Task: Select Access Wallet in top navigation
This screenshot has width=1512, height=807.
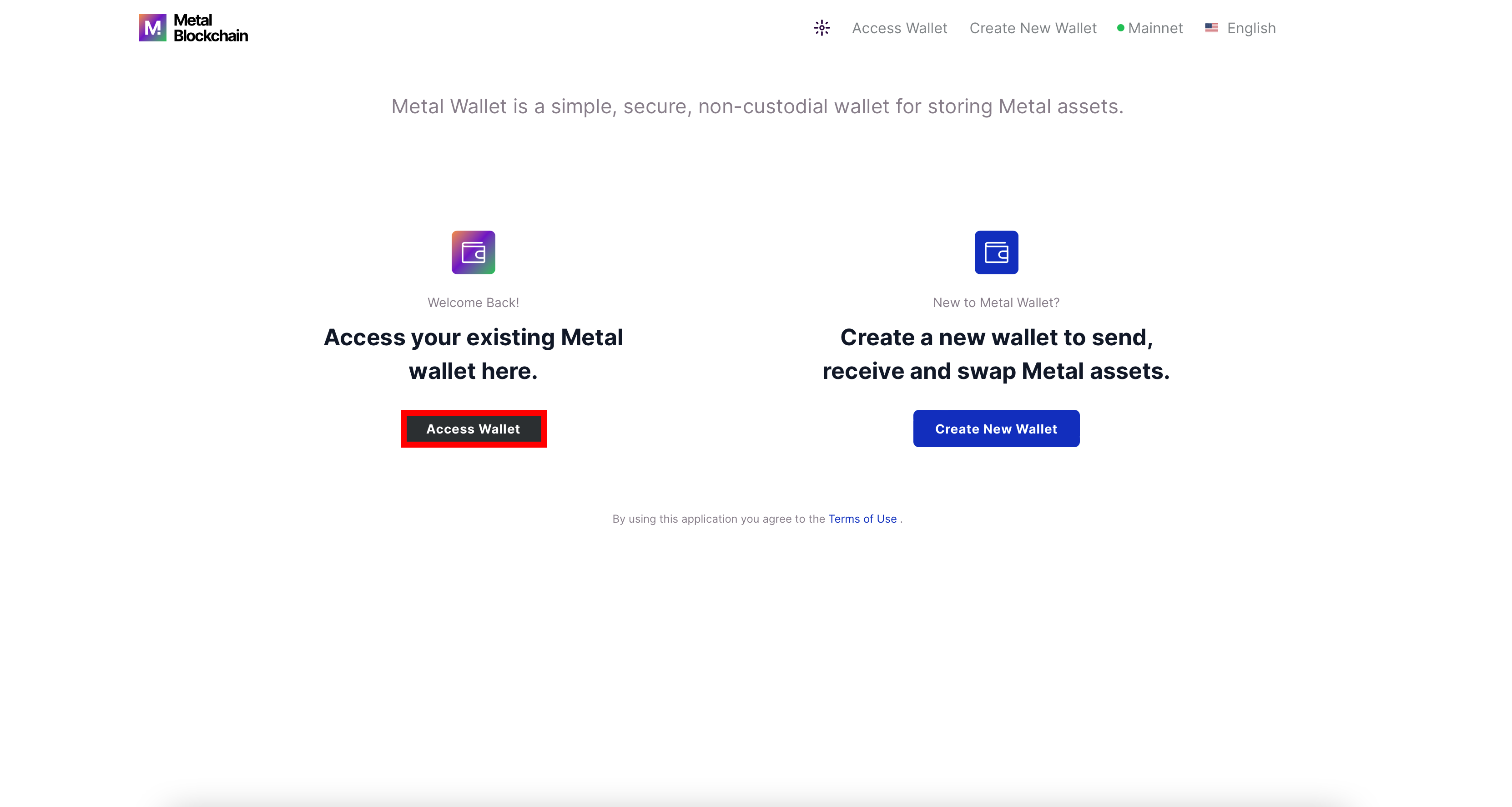Action: pos(899,28)
